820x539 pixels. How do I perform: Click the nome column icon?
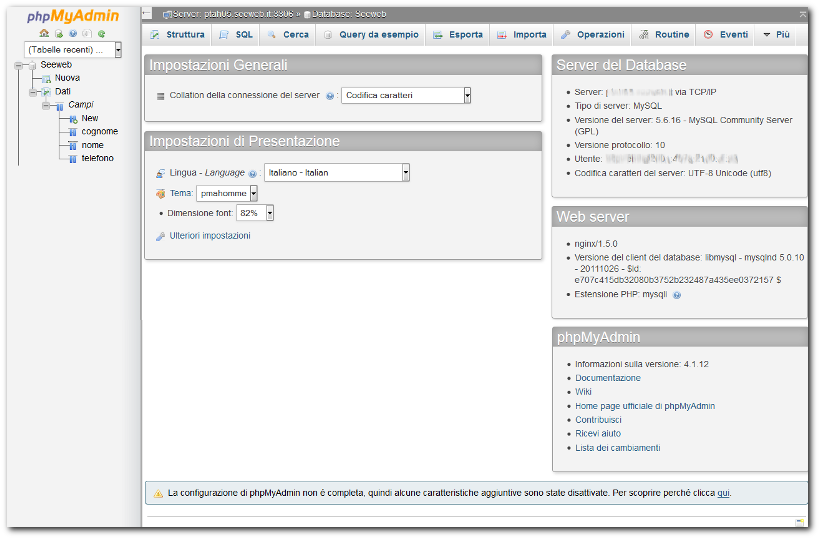[x=73, y=146]
